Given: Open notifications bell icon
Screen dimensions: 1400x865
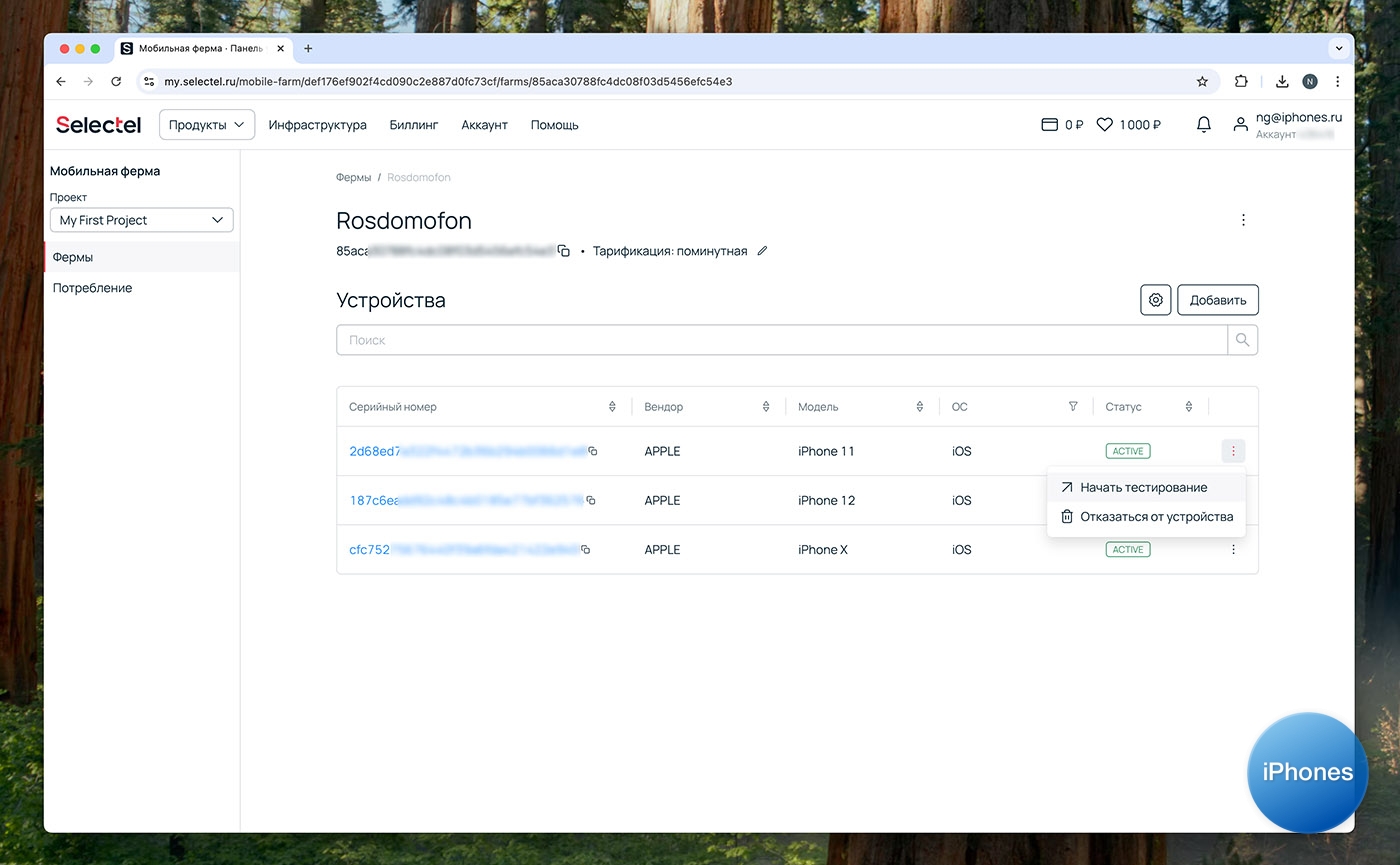Looking at the screenshot, I should pyautogui.click(x=1204, y=125).
